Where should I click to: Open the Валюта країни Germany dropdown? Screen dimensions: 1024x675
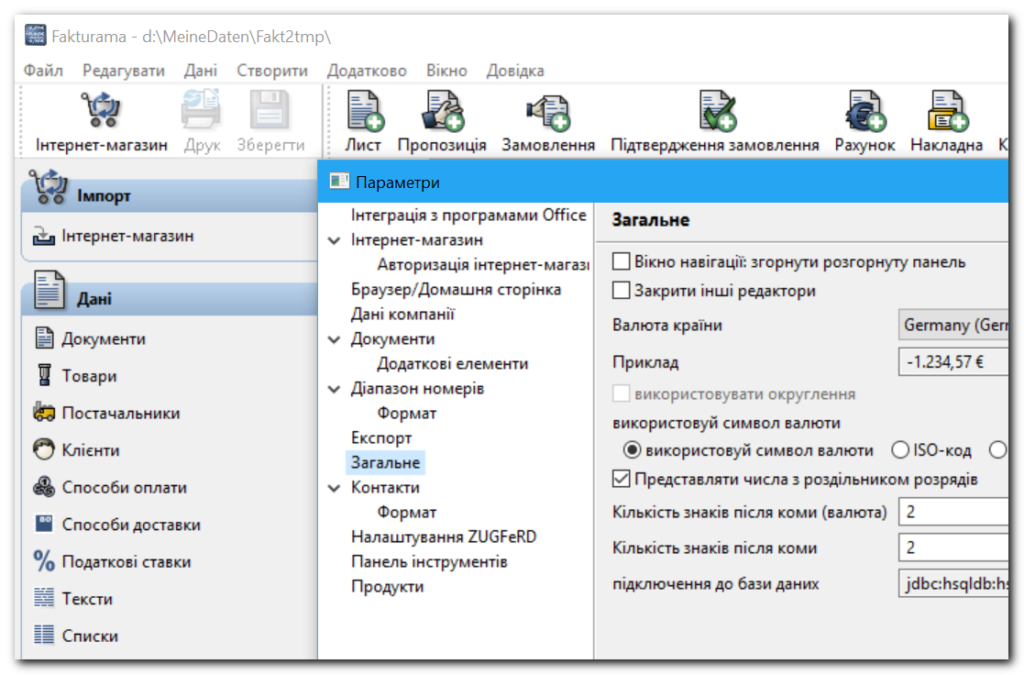coord(953,325)
